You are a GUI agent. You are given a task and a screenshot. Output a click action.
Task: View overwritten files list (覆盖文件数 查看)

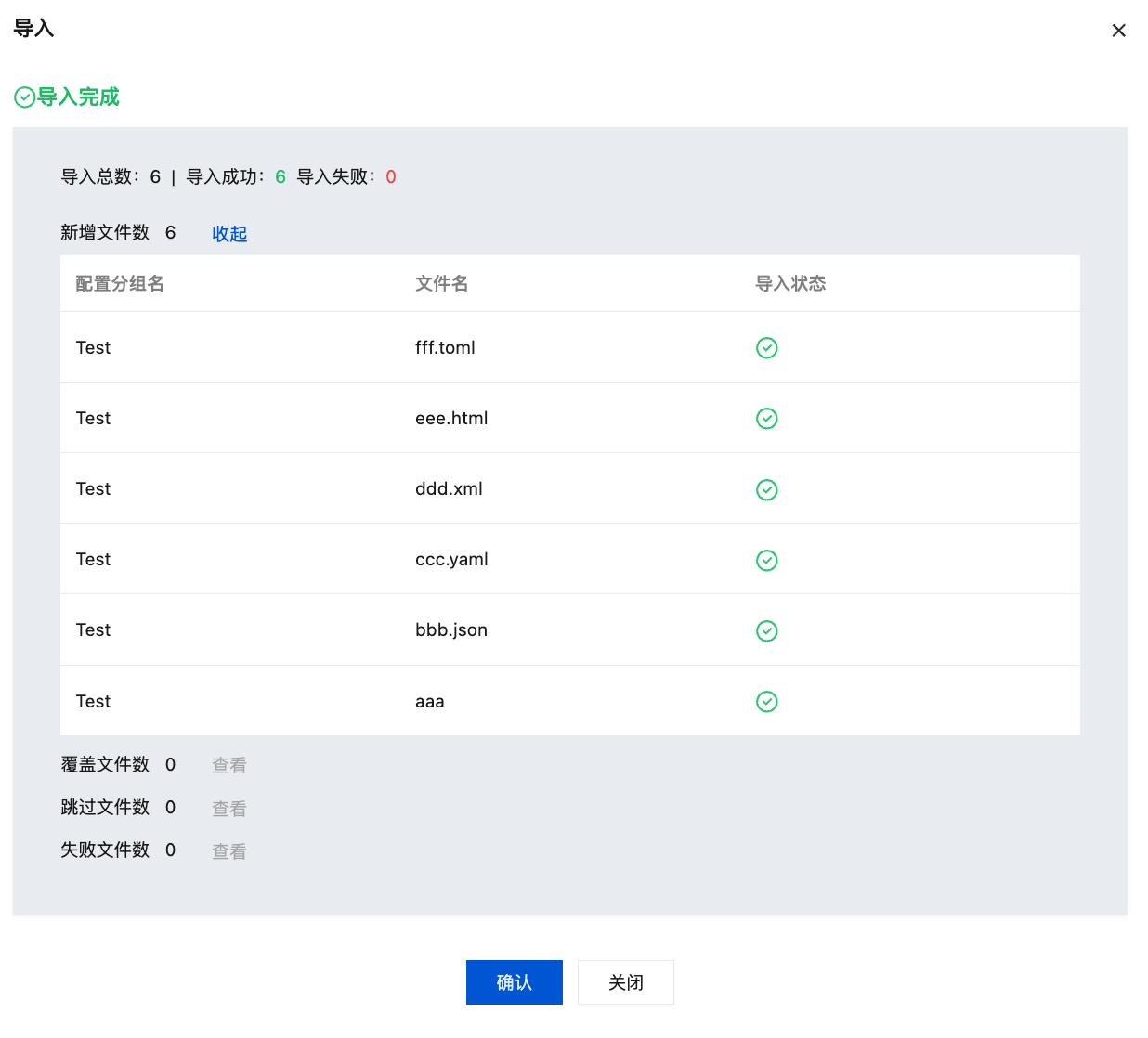tap(229, 765)
